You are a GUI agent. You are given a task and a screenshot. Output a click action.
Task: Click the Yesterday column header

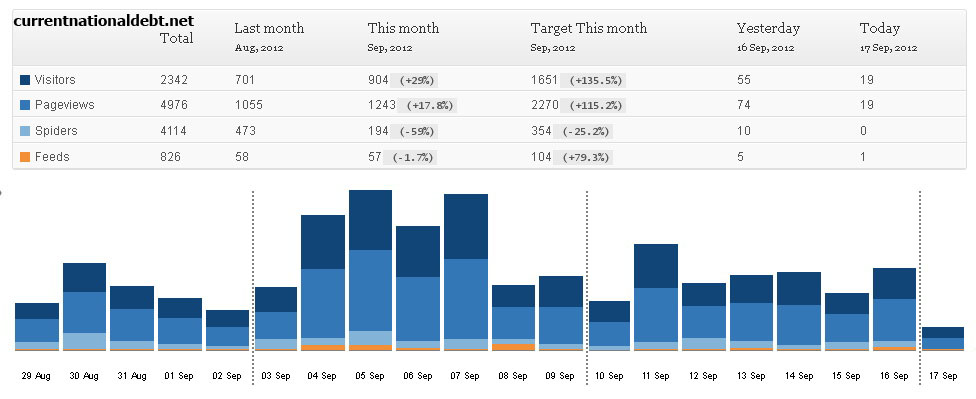[x=768, y=29]
